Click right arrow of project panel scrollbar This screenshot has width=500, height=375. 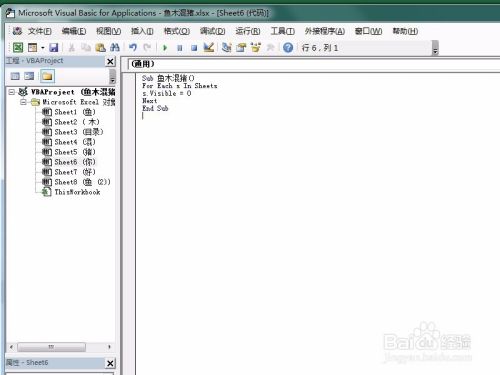click(109, 347)
